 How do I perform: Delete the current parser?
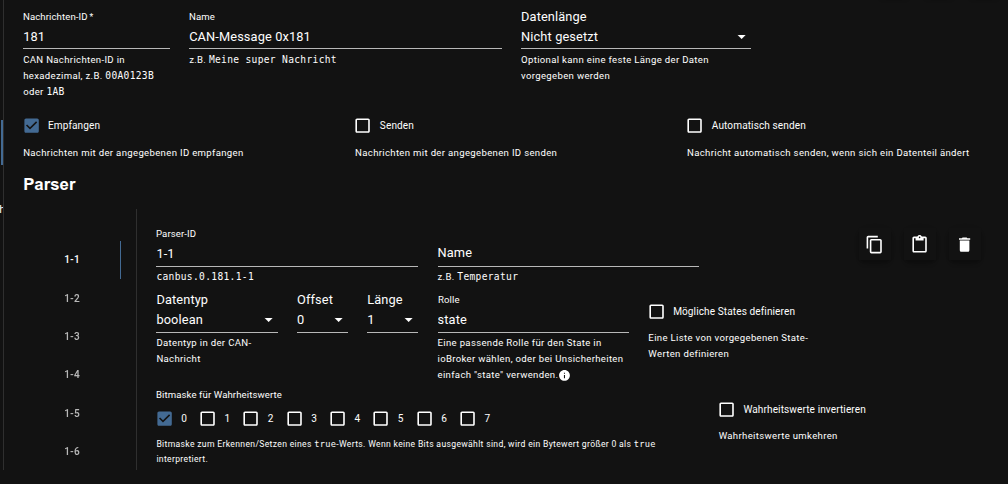pos(964,245)
